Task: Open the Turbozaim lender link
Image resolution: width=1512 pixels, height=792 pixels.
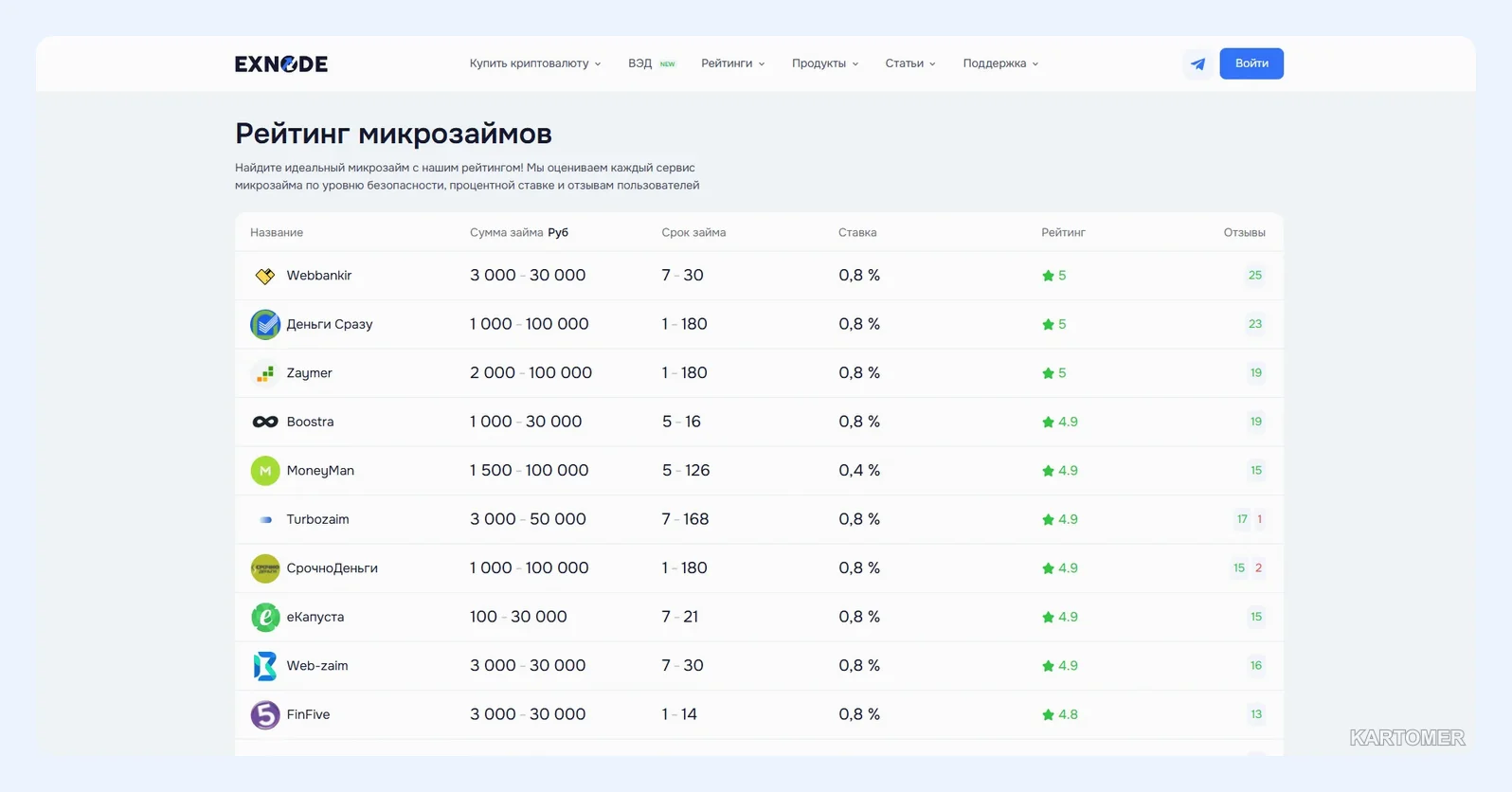Action: (317, 519)
